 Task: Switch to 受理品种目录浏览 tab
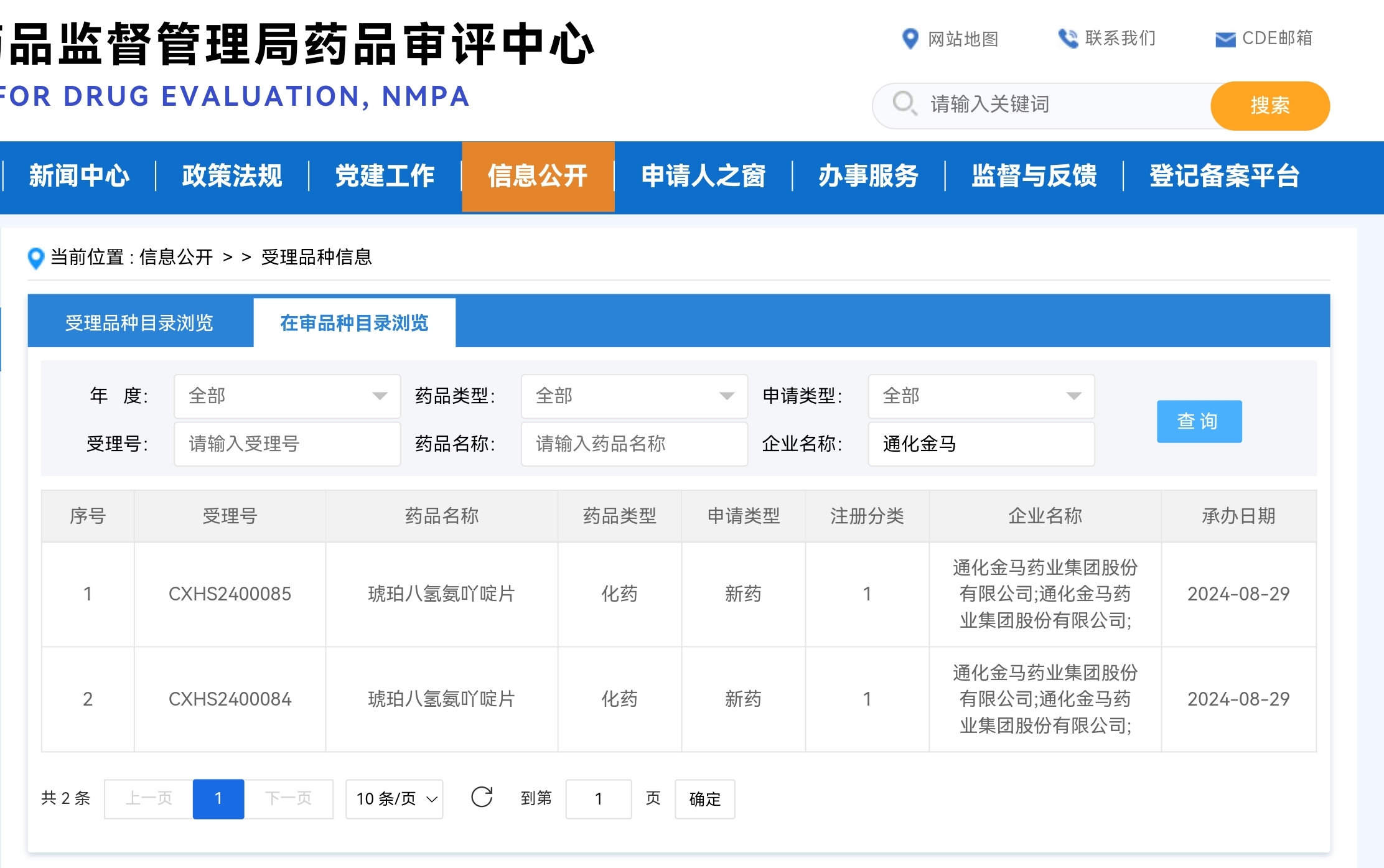139,323
